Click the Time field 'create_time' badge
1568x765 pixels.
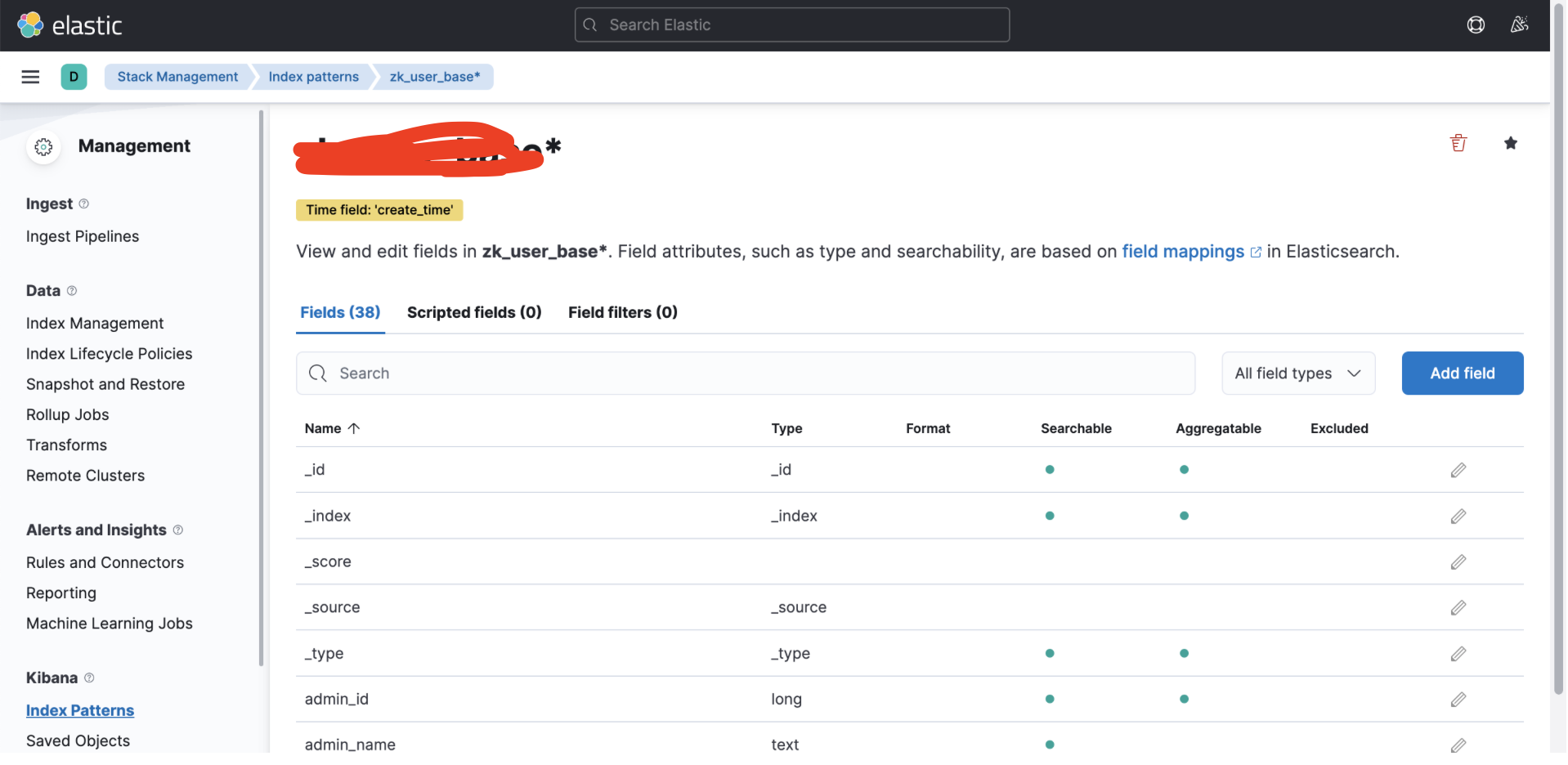379,210
